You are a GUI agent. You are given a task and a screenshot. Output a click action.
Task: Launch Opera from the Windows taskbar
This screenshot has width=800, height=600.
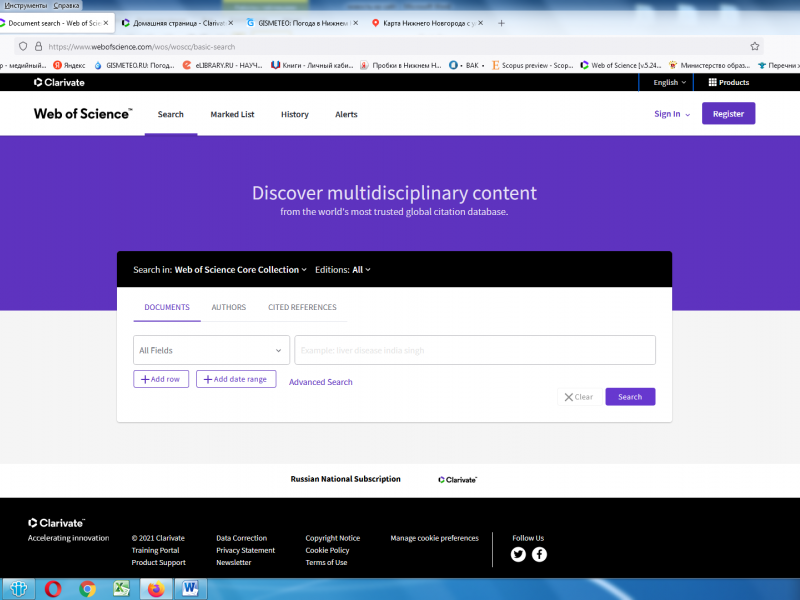tap(52, 589)
